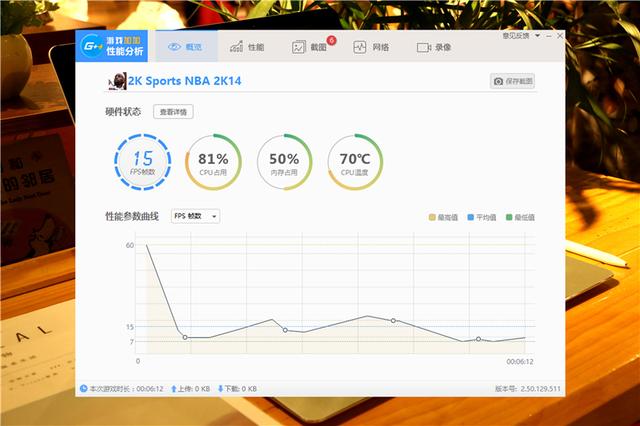Click the 本次游戏时长 00:06:12 status text
The width and height of the screenshot is (640, 426).
[126, 389]
